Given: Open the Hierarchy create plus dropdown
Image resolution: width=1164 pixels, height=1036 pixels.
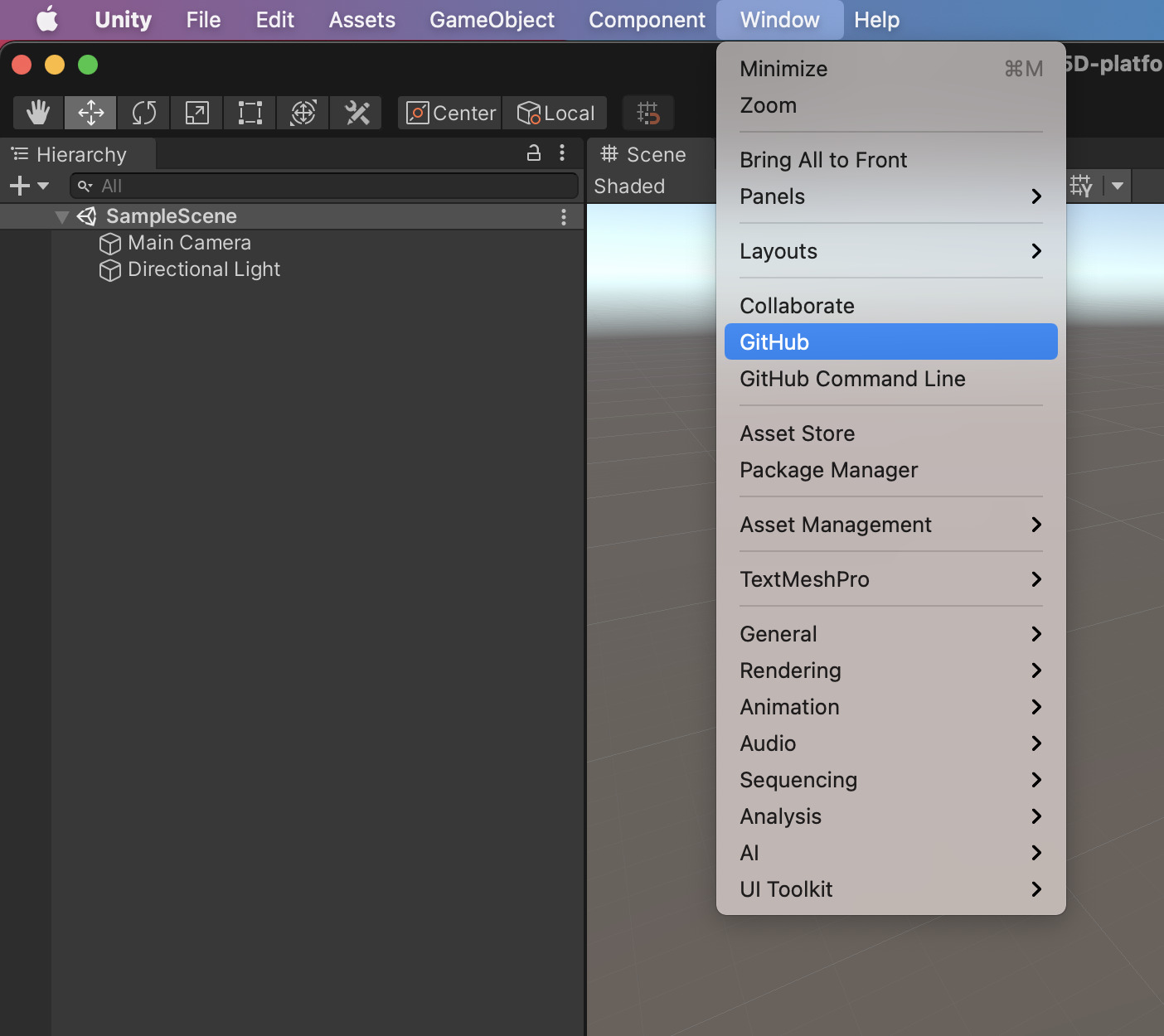Looking at the screenshot, I should point(29,186).
